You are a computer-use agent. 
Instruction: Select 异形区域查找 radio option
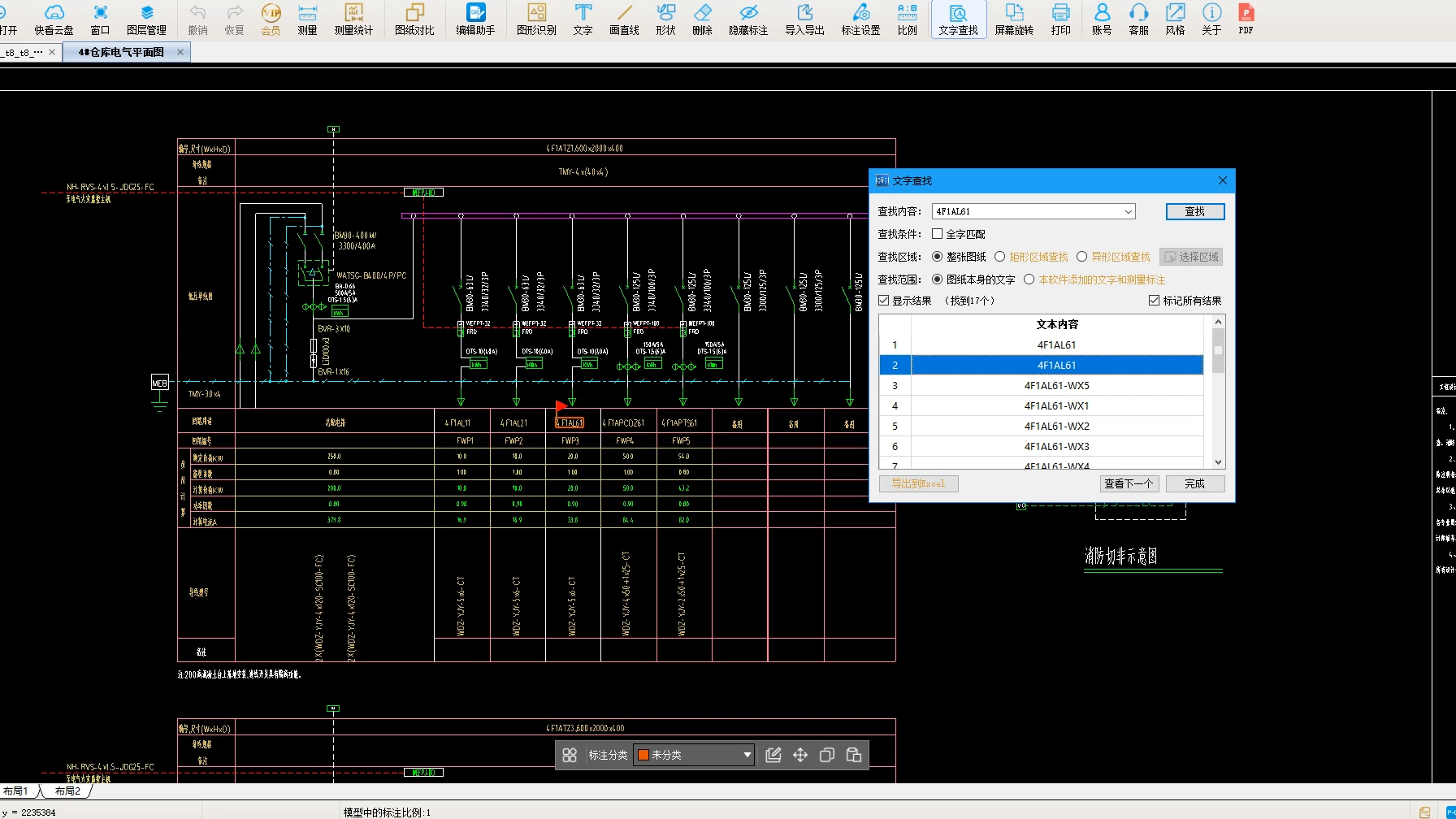pyautogui.click(x=1082, y=257)
